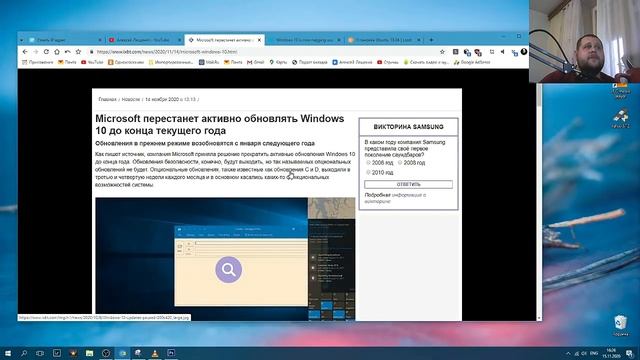The image size is (640, 360).
Task: Click the article headline Microsoft перестанет активно обновлять
Action: pyautogui.click(x=220, y=124)
